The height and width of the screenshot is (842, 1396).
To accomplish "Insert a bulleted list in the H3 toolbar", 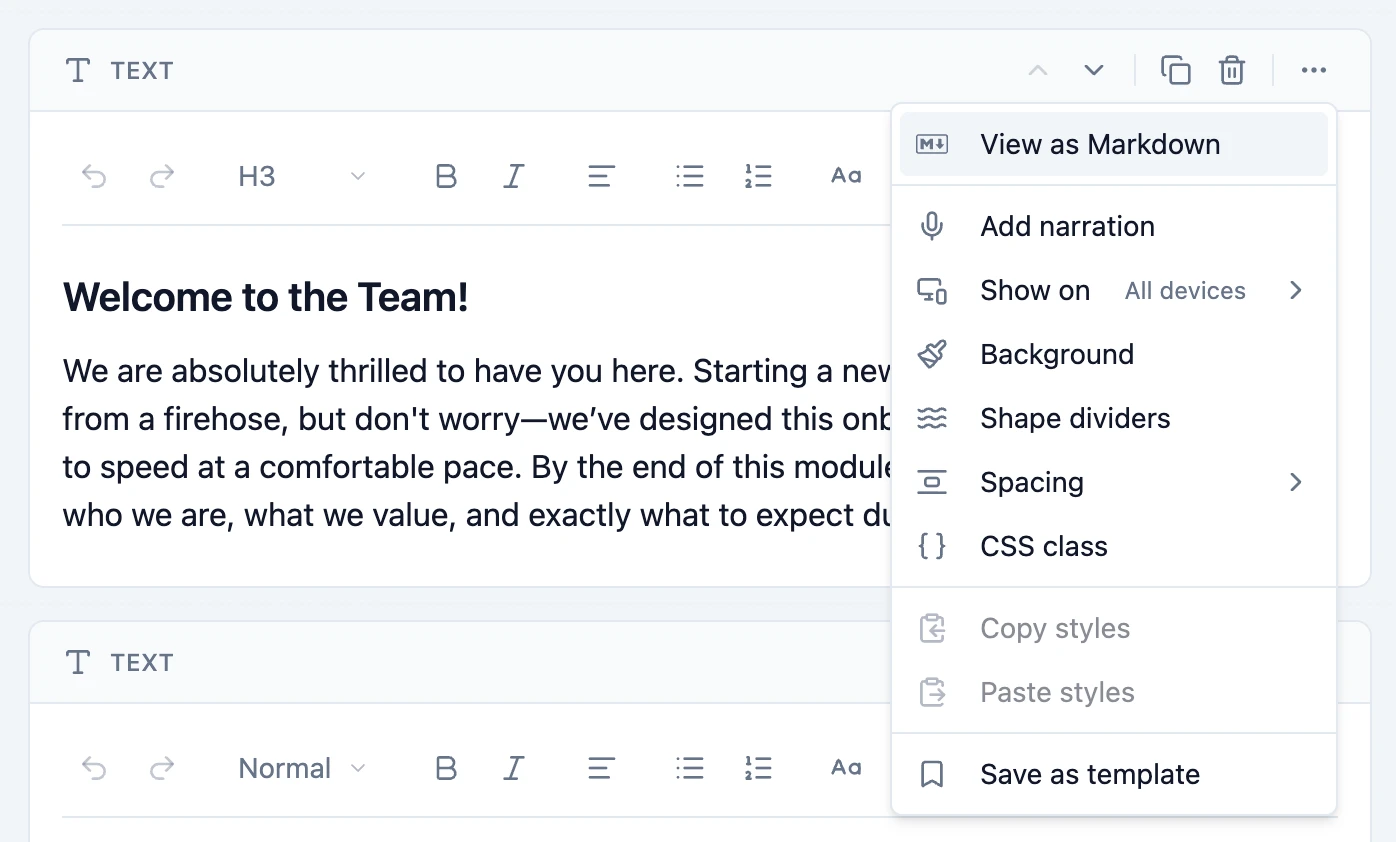I will 690,177.
